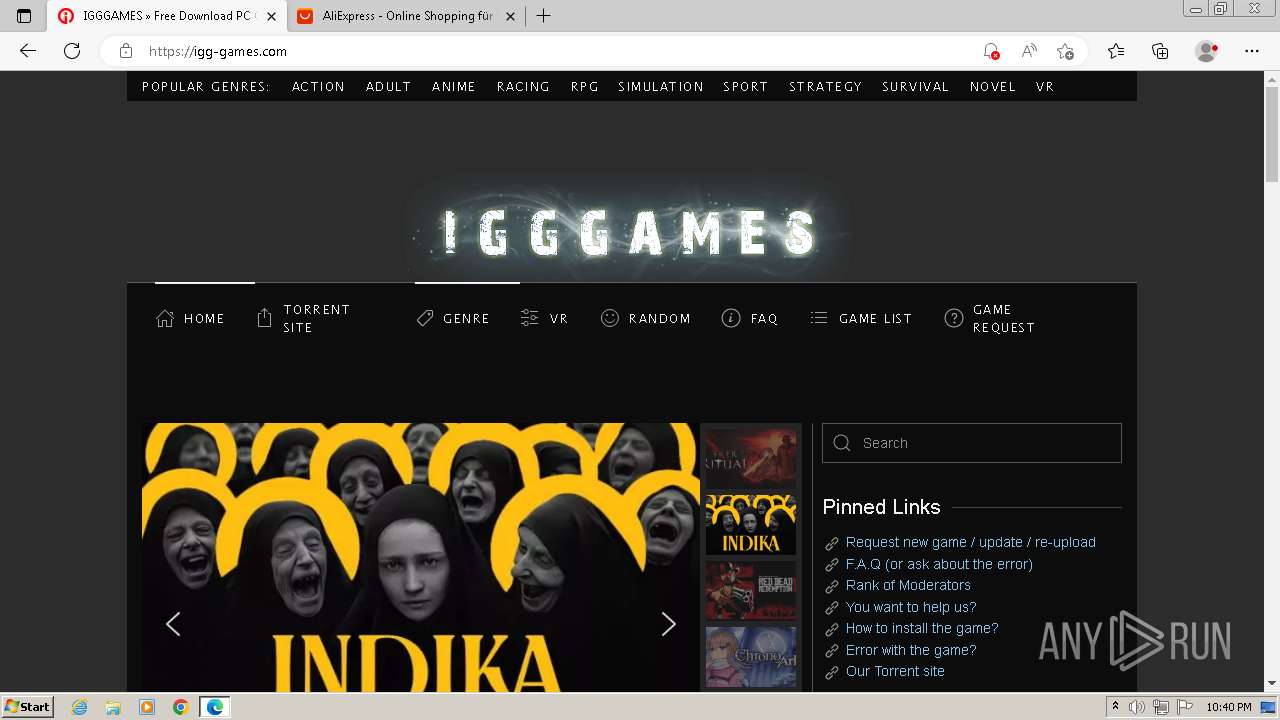The width and height of the screenshot is (1280, 720).
Task: Open F.A.Q (or ask about the error)
Action: 939,564
